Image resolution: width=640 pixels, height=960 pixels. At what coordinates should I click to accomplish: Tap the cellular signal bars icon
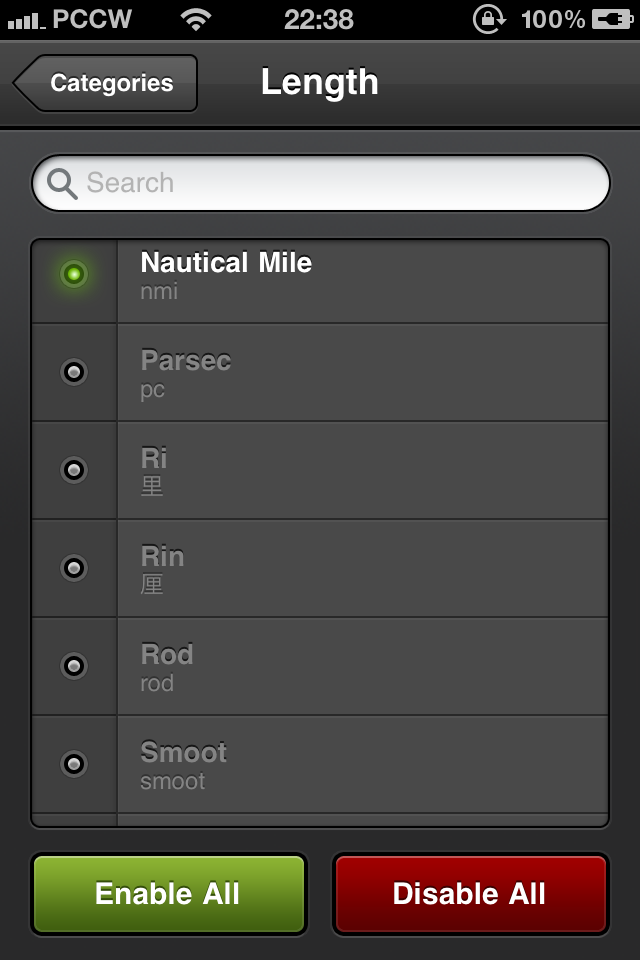26,23
